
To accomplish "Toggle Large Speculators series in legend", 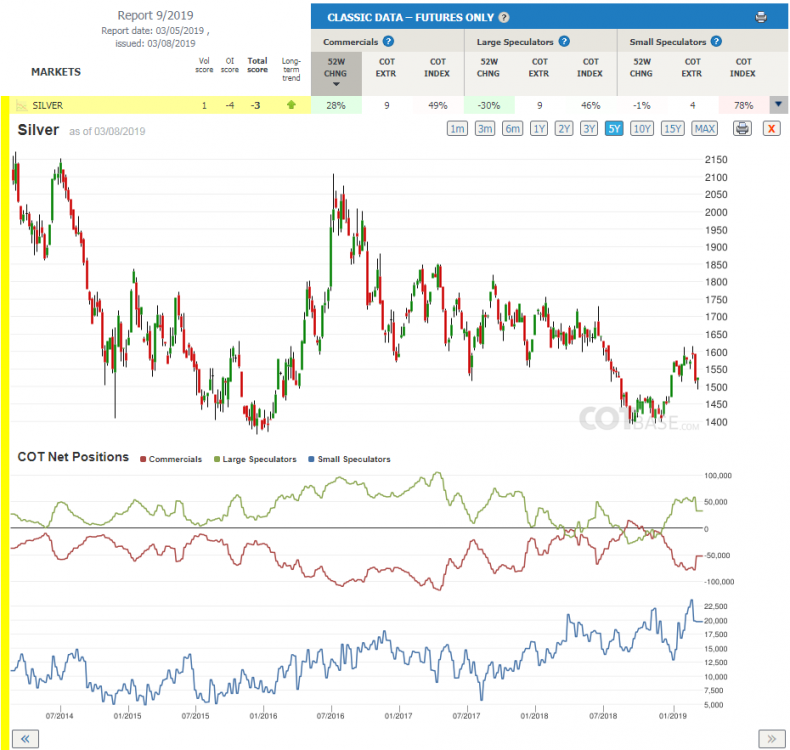I will [x=255, y=459].
